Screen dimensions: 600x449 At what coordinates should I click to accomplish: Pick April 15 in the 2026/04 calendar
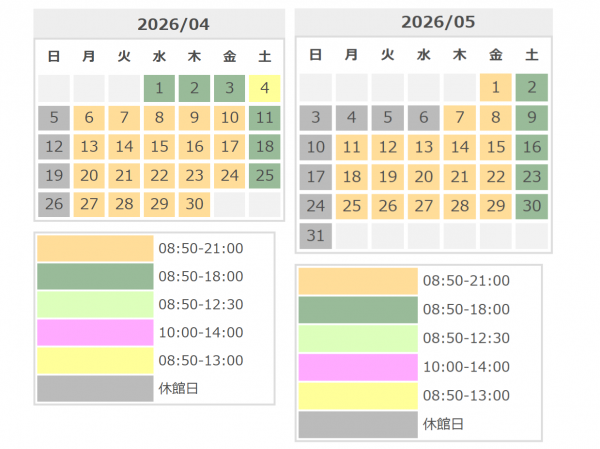[x=160, y=147]
